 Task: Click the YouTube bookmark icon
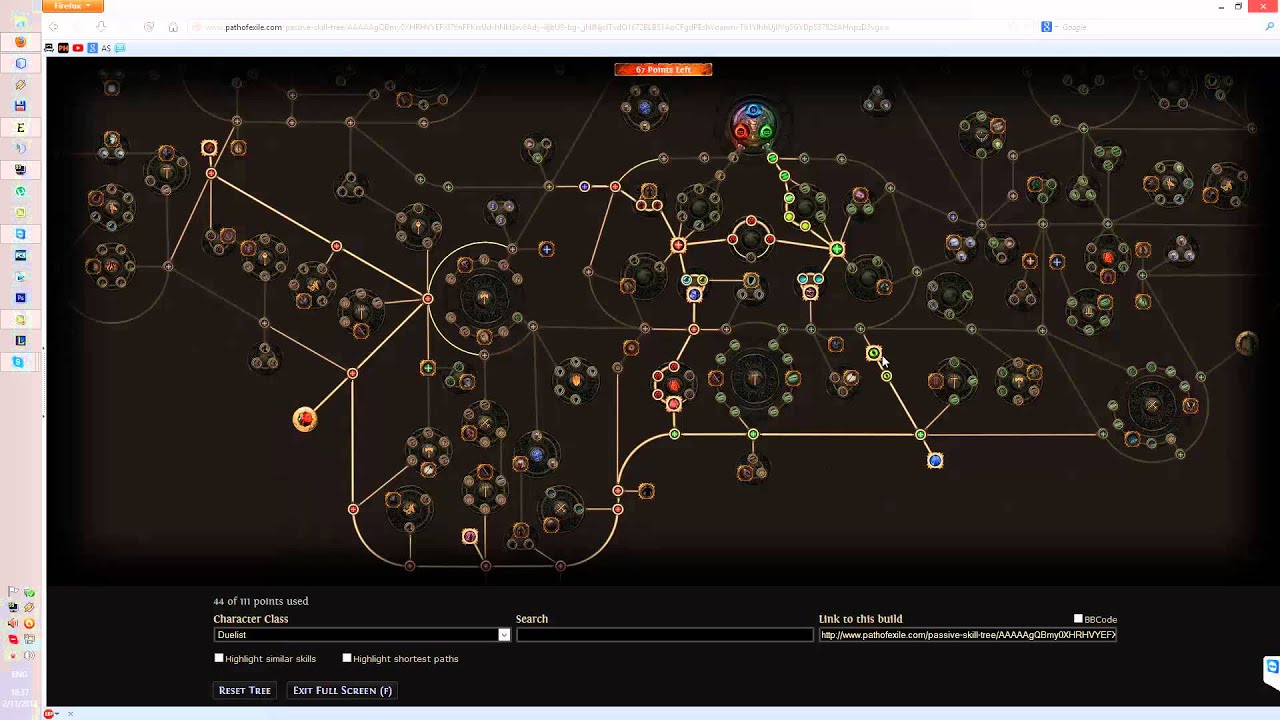[x=77, y=48]
